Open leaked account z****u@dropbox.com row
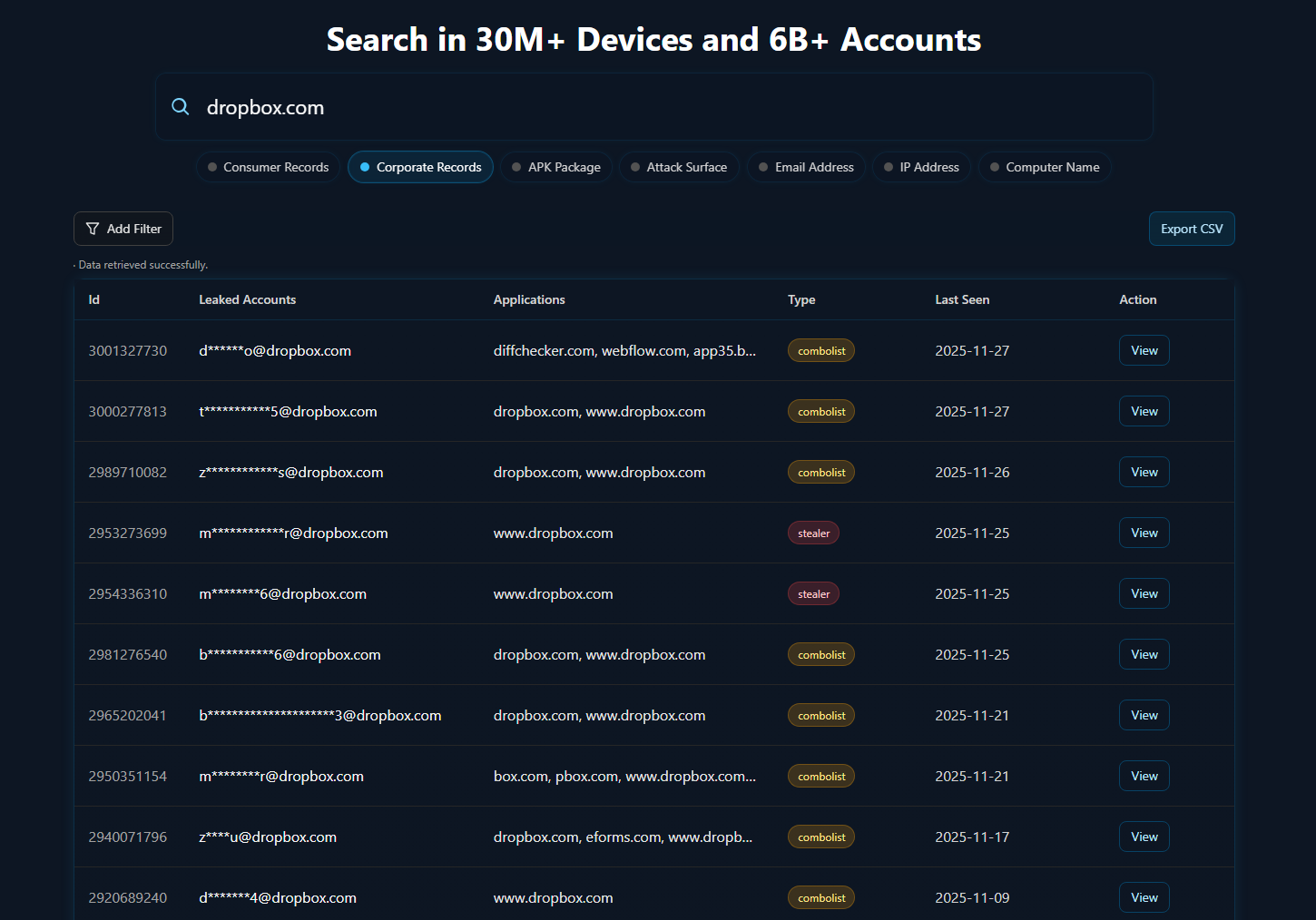This screenshot has width=1316, height=920. click(x=268, y=837)
